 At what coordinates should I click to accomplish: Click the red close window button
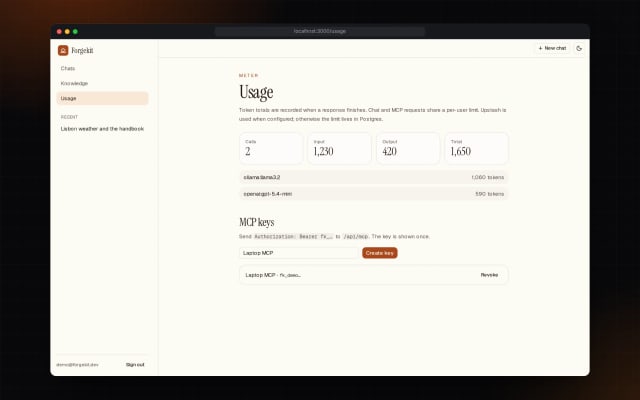(59, 31)
